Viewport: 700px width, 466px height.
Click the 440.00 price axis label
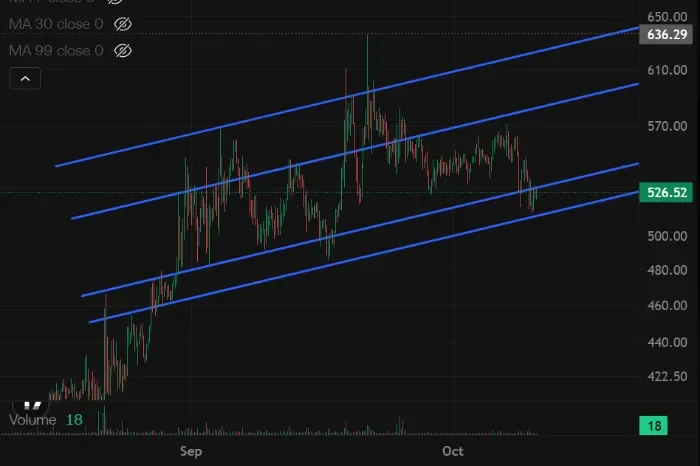point(667,342)
